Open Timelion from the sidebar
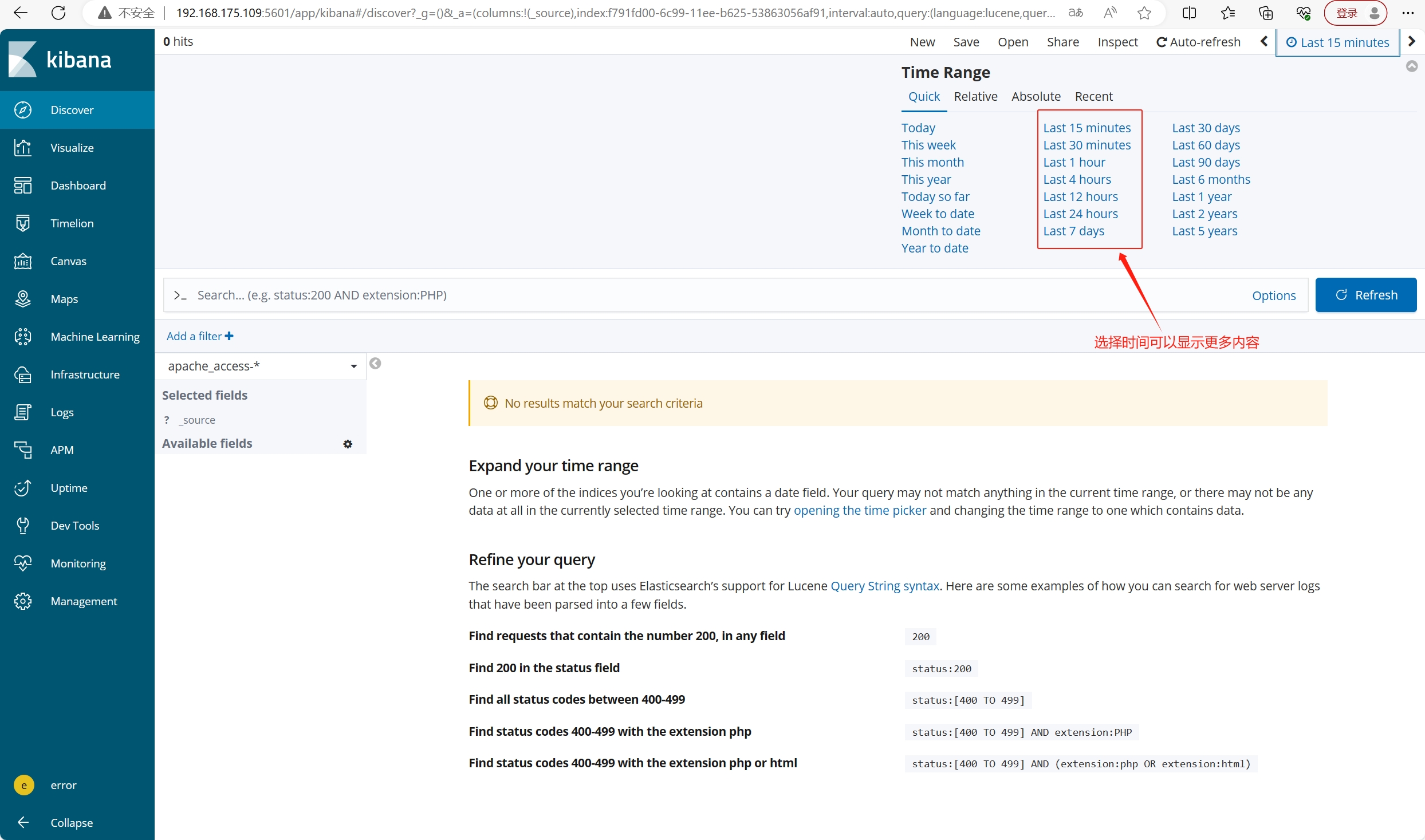1425x840 pixels. (x=23, y=223)
